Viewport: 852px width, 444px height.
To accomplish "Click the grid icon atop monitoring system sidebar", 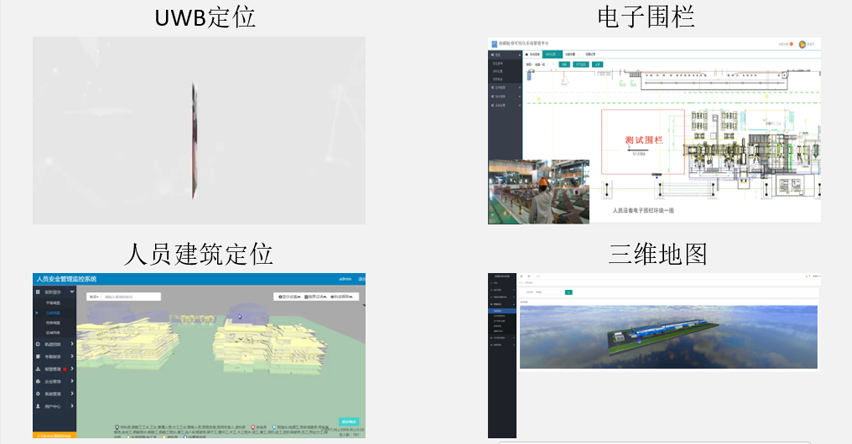I will 38,292.
